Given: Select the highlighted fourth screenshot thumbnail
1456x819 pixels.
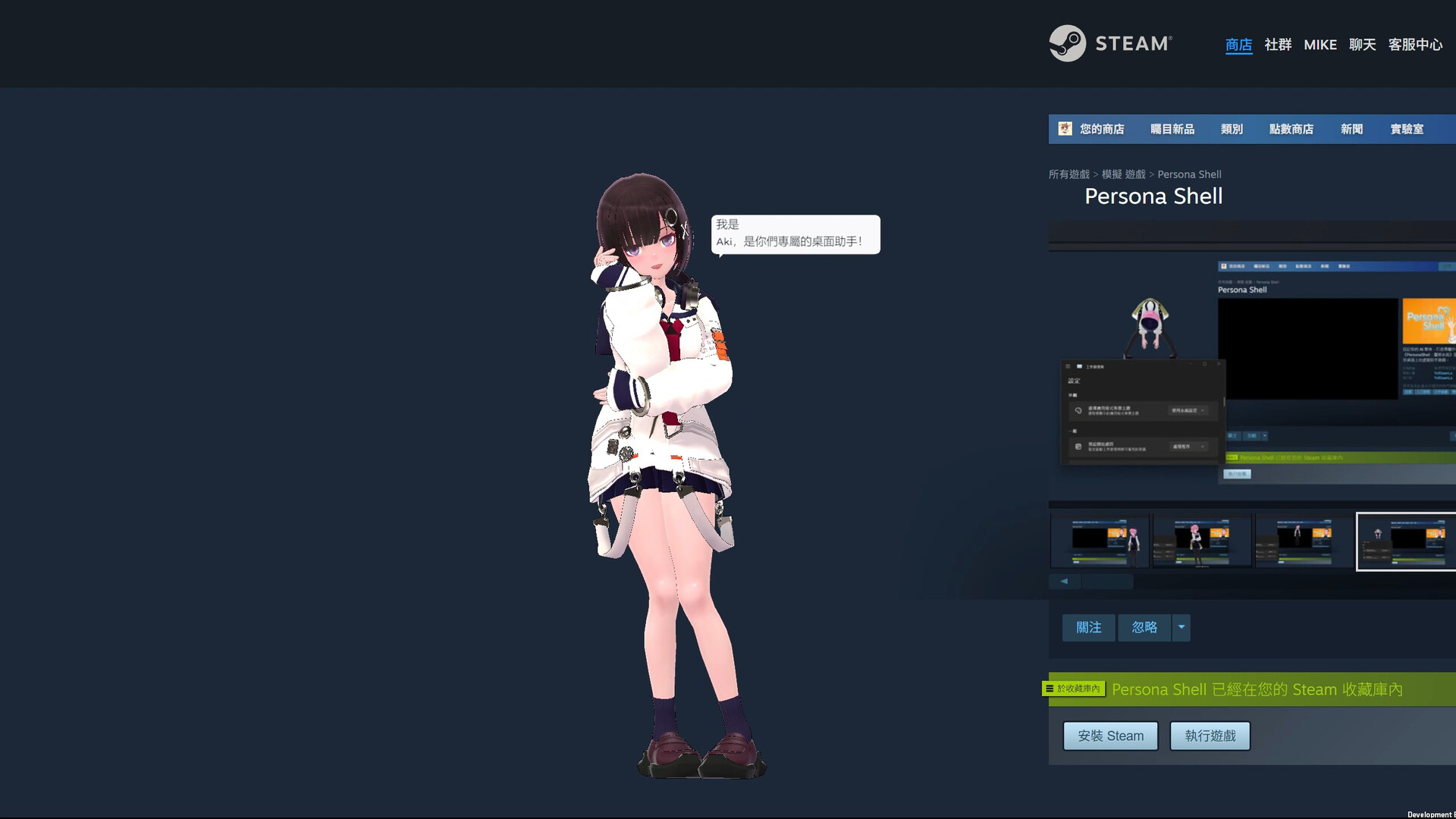Looking at the screenshot, I should point(1406,541).
